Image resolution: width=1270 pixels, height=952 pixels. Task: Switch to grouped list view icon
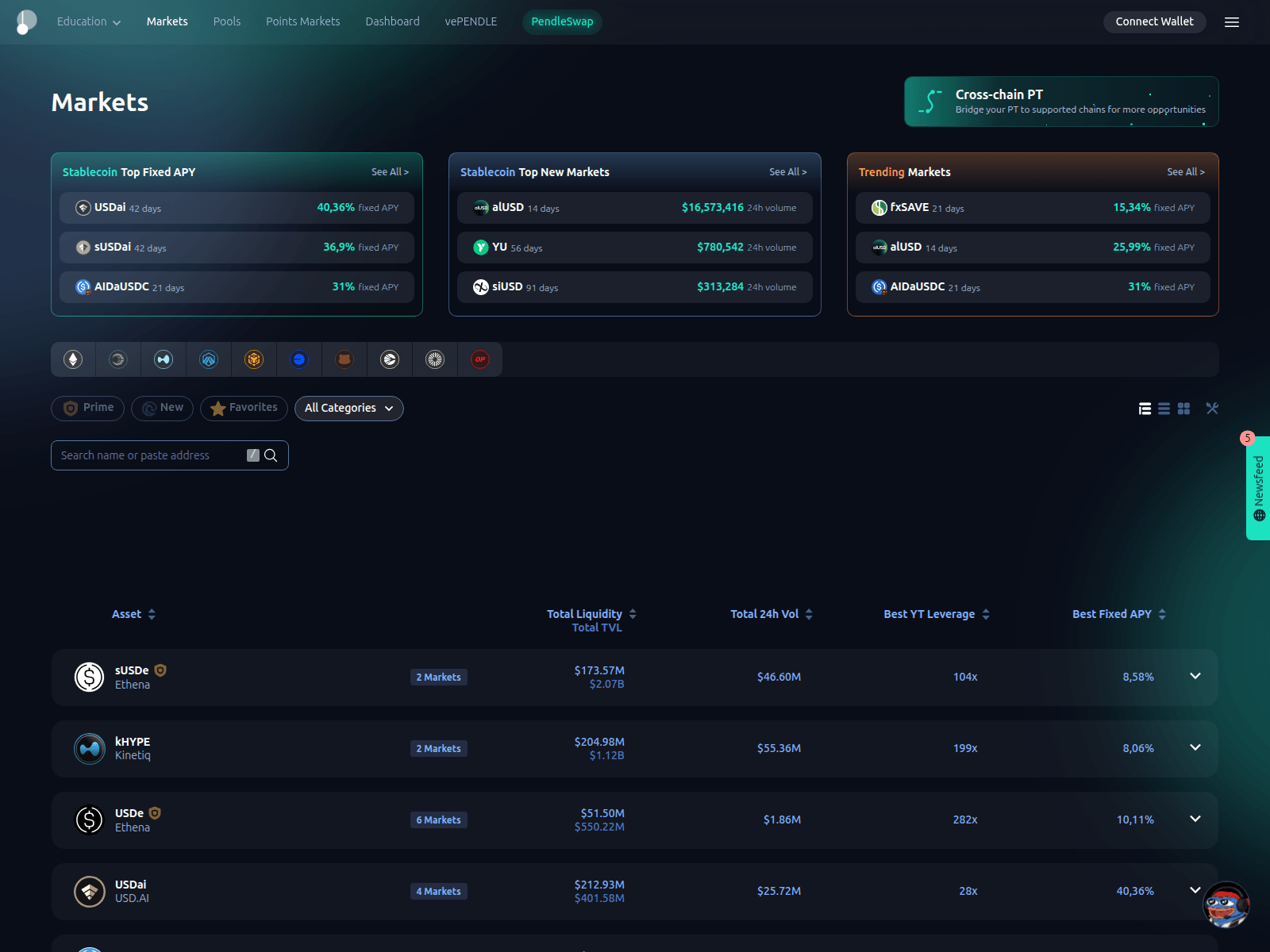pos(1145,409)
